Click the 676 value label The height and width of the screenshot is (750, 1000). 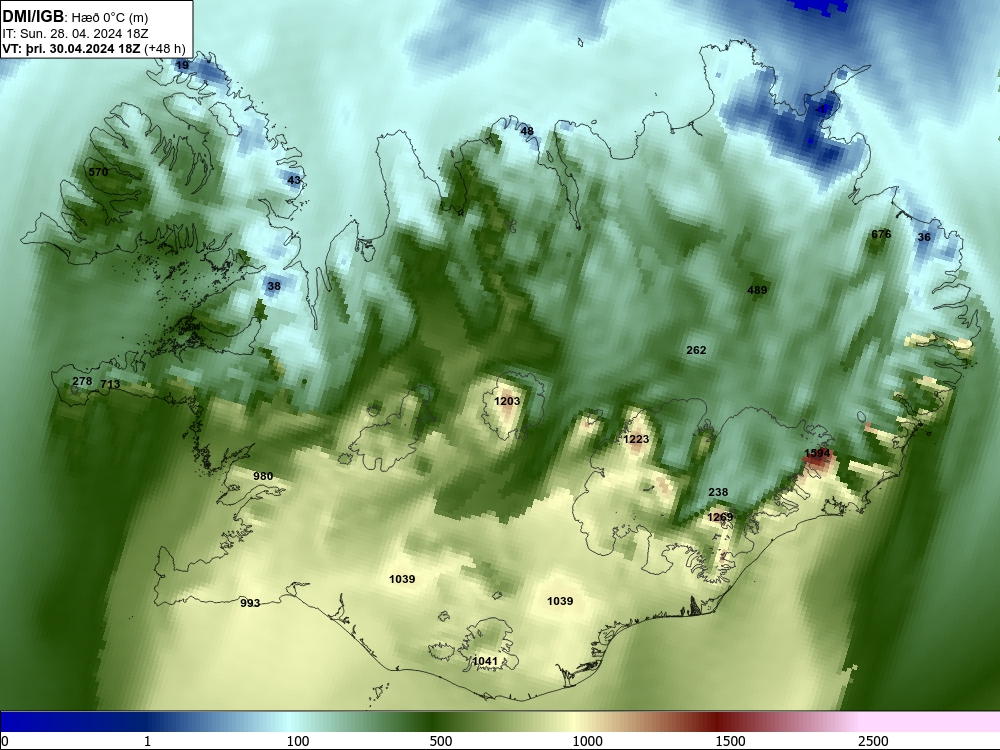click(881, 234)
